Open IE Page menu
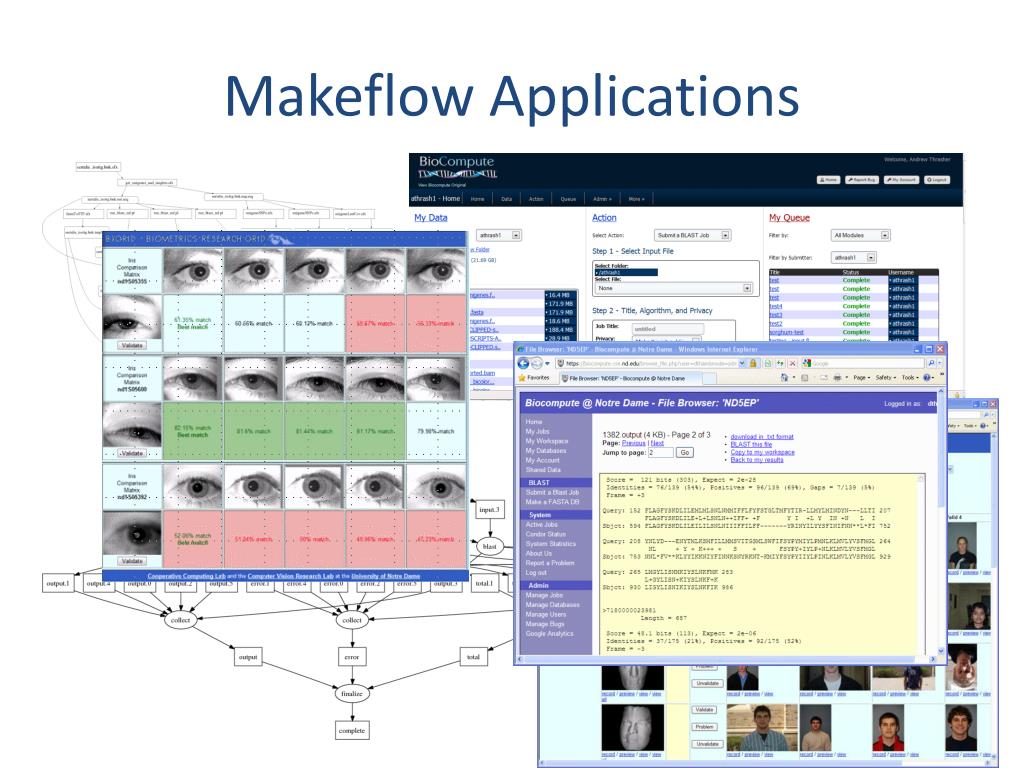The height and width of the screenshot is (768, 1024). tap(859, 378)
